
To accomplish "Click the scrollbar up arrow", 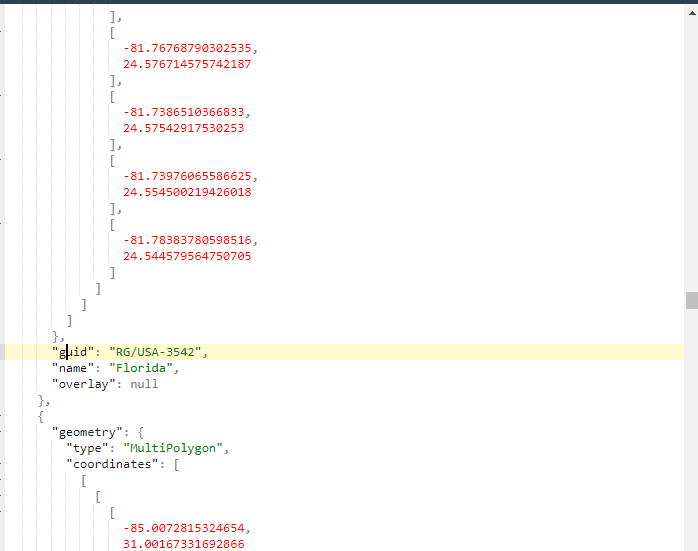I will (692, 13).
